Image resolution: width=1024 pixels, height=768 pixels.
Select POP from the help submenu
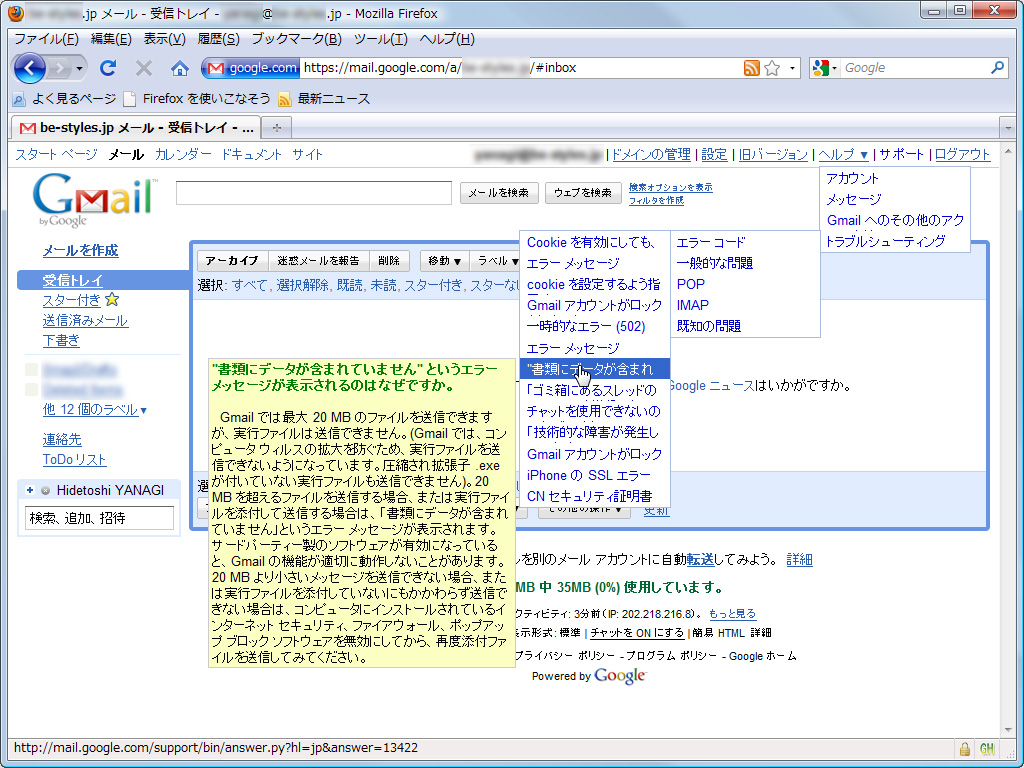pyautogui.click(x=689, y=283)
